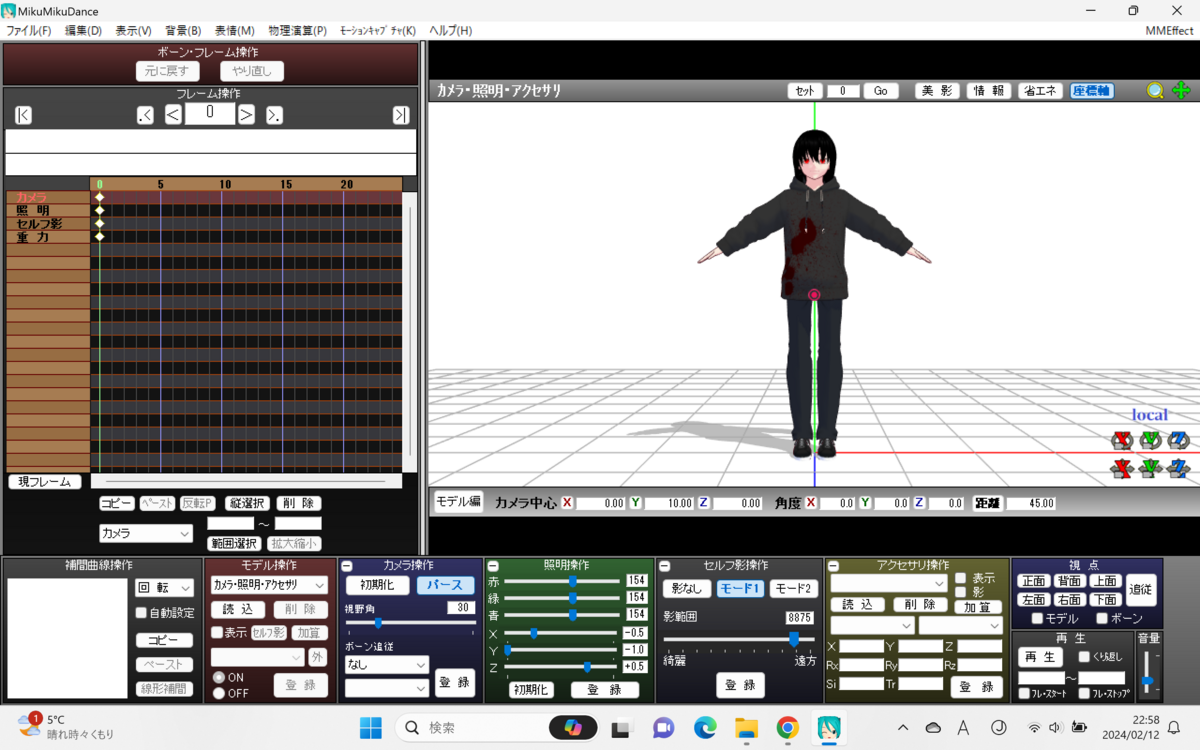Click the 影範囲 shadow range slider
Image resolution: width=1200 pixels, height=750 pixels.
pyautogui.click(x=740, y=638)
